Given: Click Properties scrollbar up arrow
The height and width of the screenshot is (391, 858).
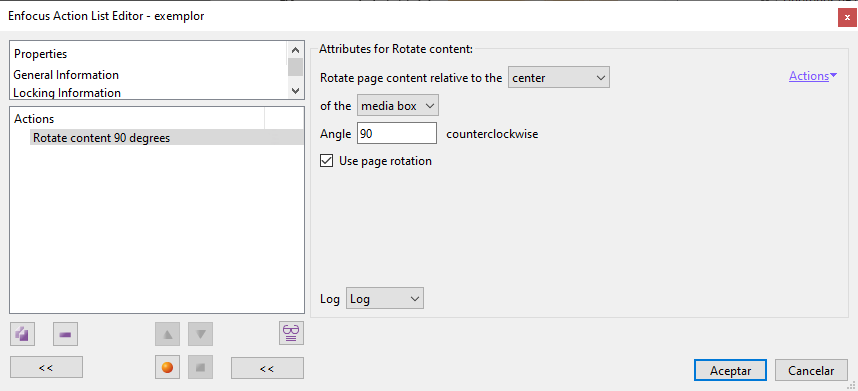Looking at the screenshot, I should coord(295,49).
